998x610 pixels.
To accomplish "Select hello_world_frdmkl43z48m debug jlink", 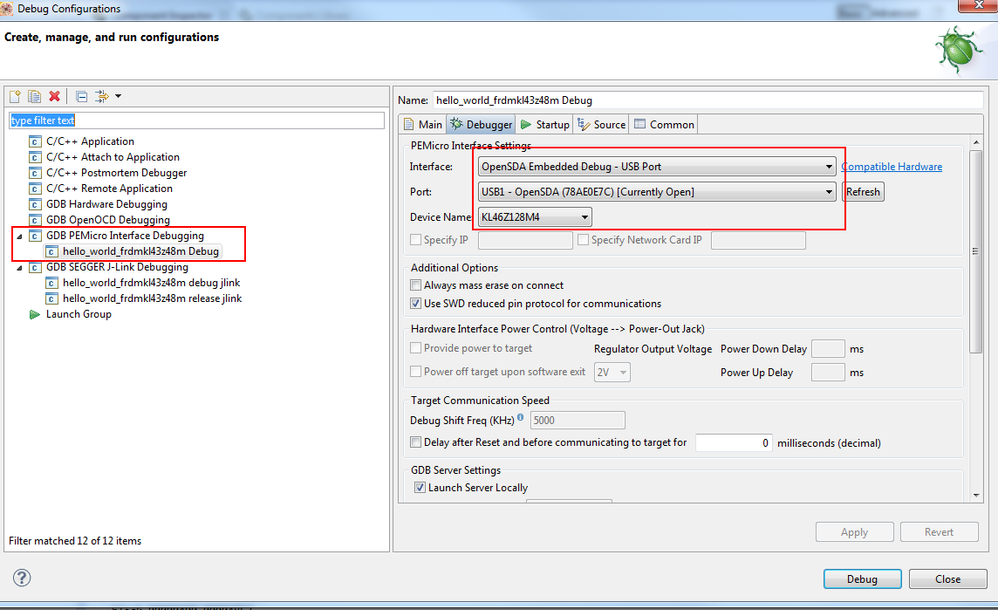I will click(151, 283).
